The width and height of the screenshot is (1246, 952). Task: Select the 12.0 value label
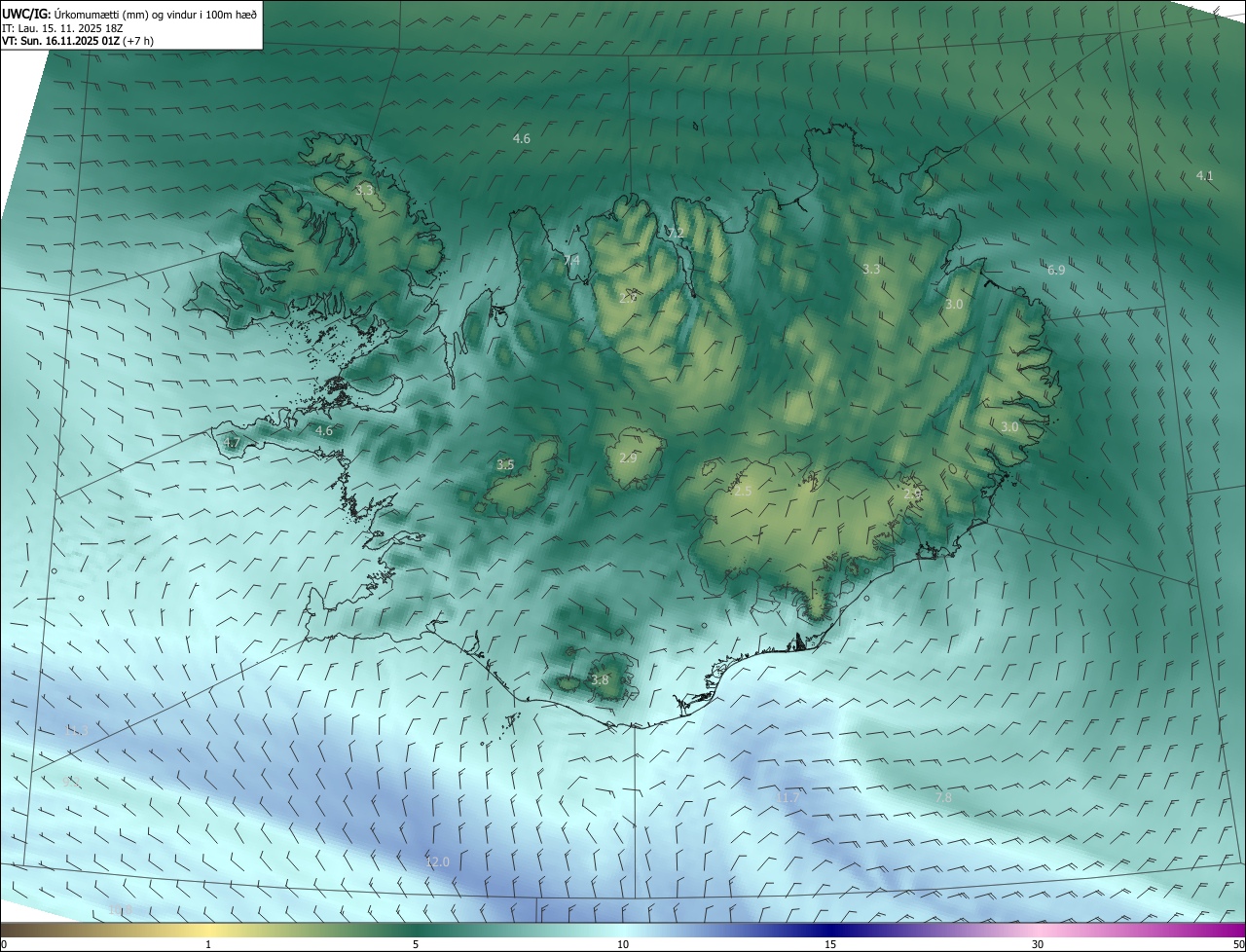coord(438,862)
